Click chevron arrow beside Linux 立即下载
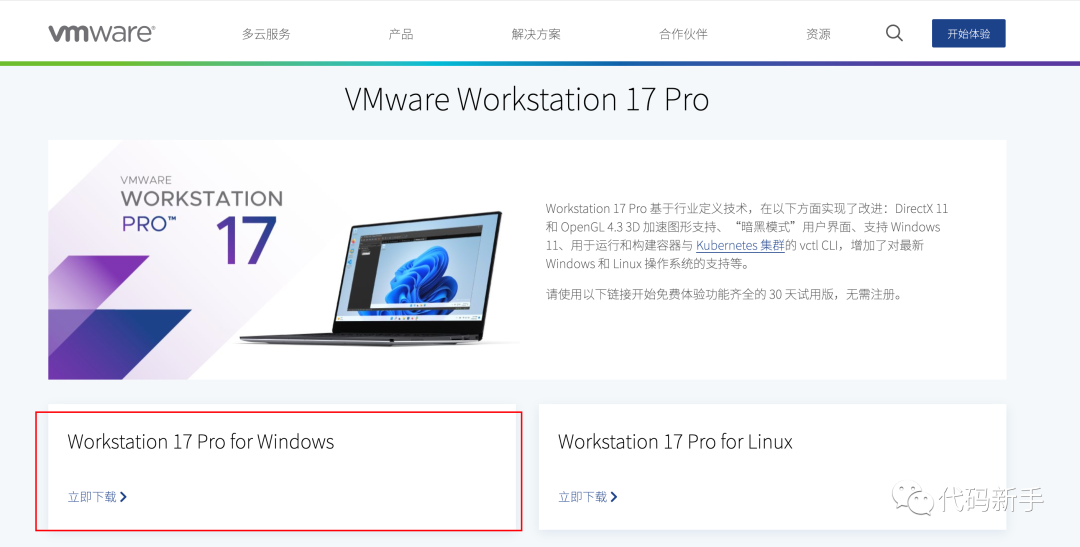Image resolution: width=1080 pixels, height=547 pixels. [614, 497]
